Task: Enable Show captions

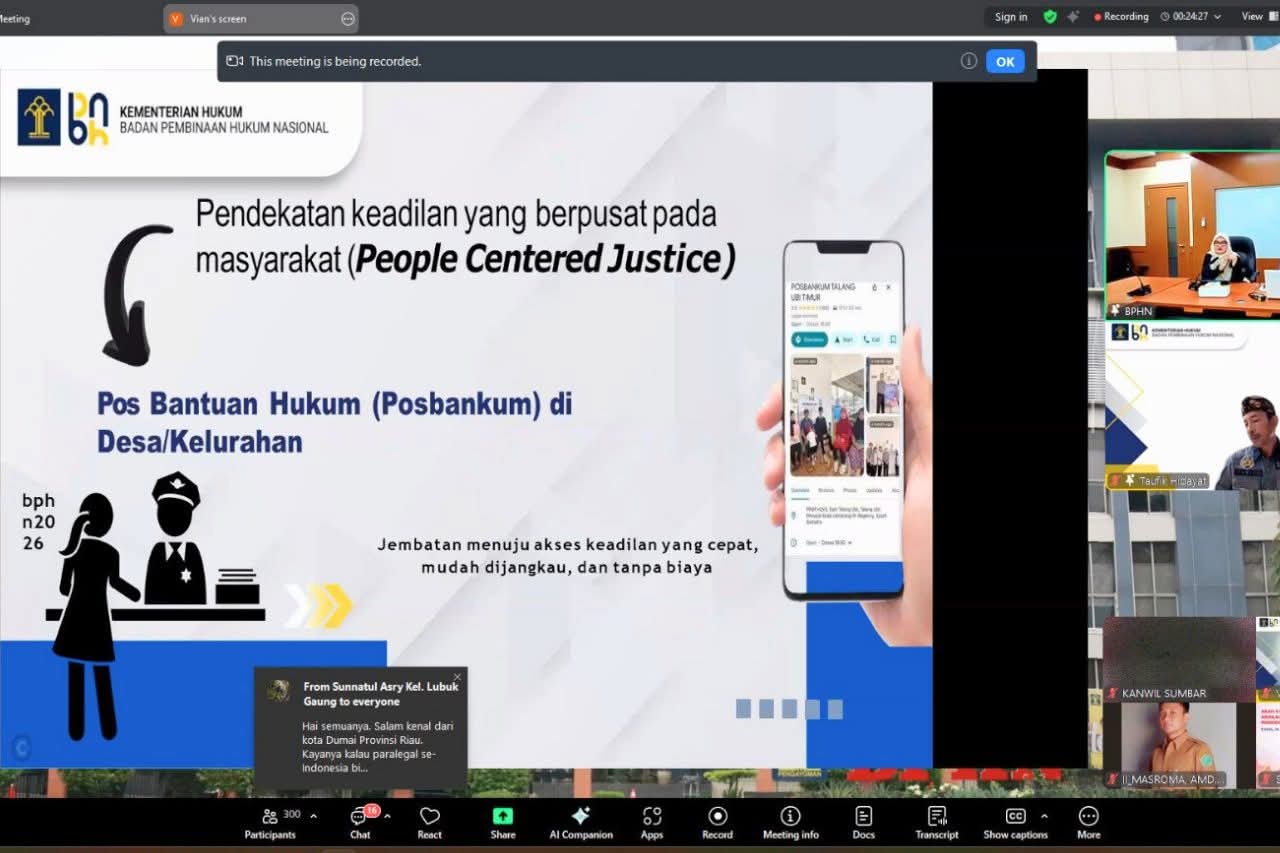Action: pyautogui.click(x=1015, y=820)
